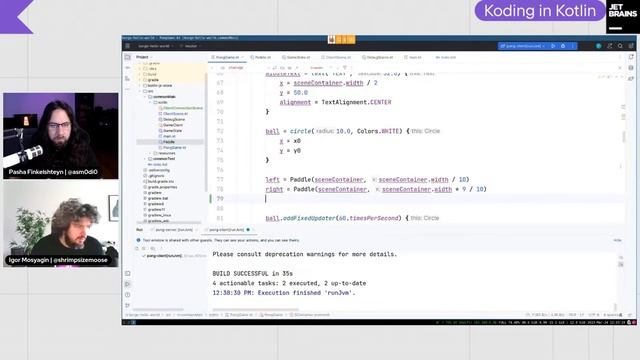Click the Stop icon in the Run toolbar
This screenshot has height=360, width=640.
pyautogui.click(x=144, y=248)
